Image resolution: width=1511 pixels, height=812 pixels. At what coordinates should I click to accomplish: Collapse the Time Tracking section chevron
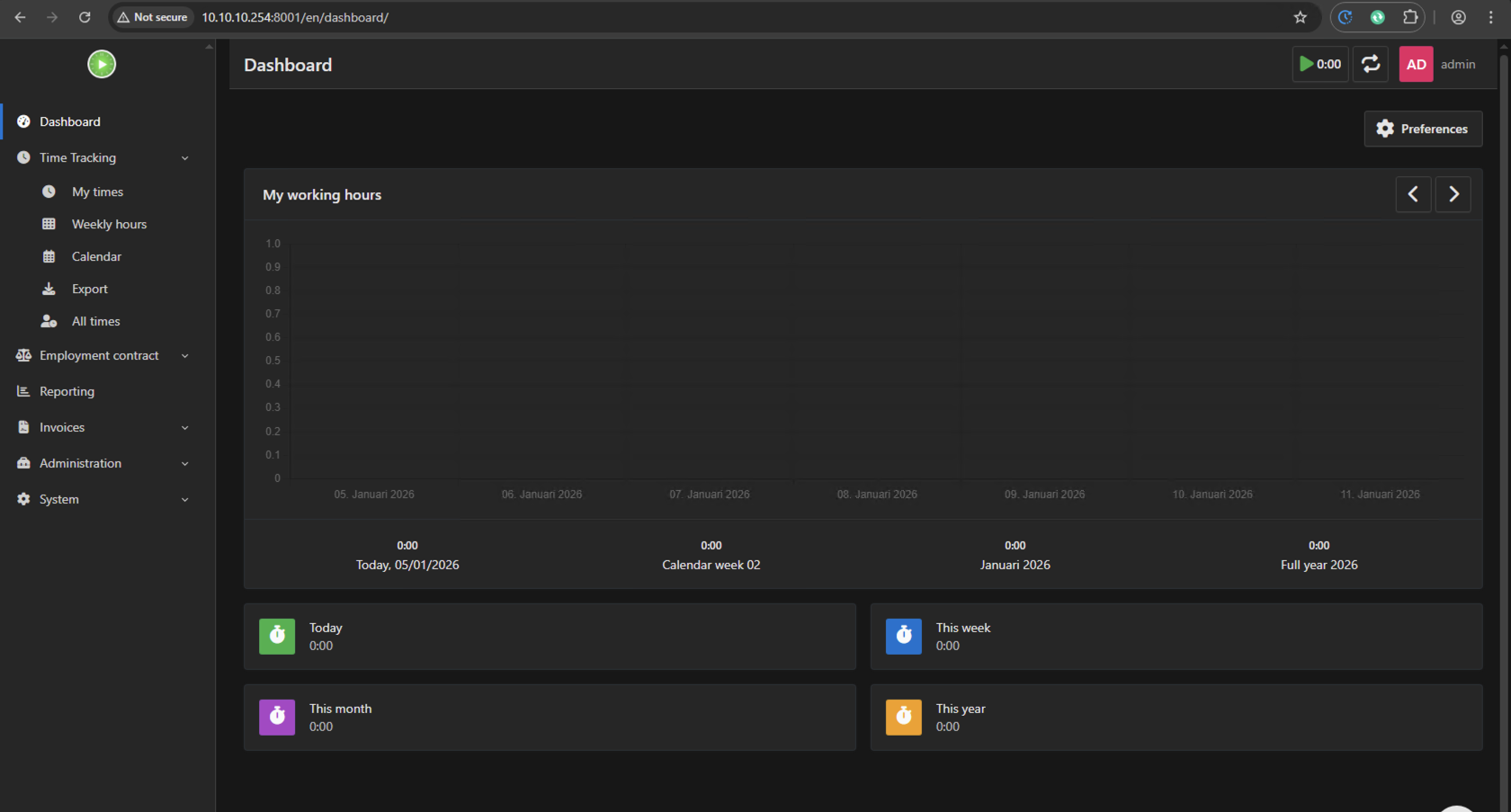tap(185, 158)
